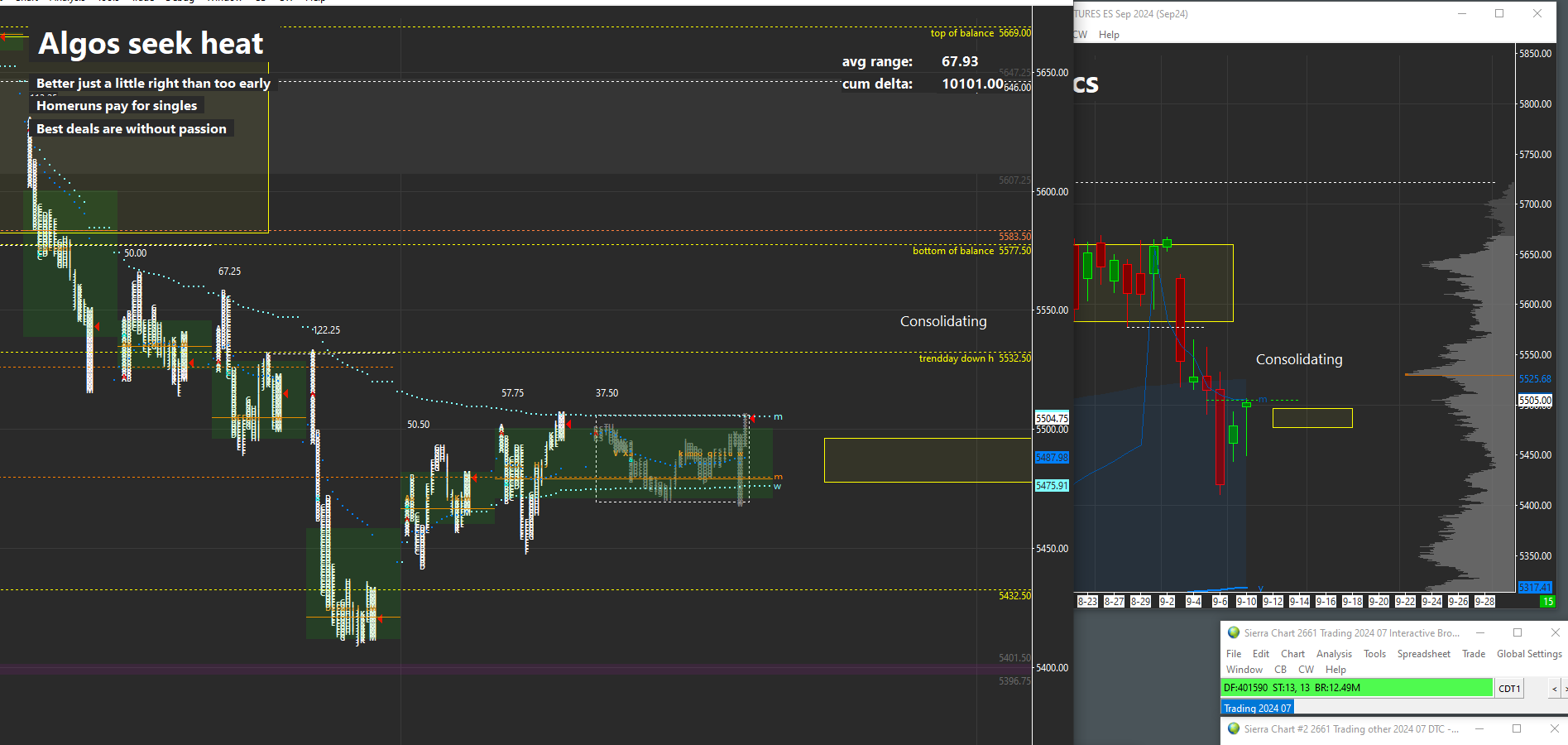This screenshot has height=745, width=1568.
Task: Click the green DF status bar
Action: pos(1357,688)
